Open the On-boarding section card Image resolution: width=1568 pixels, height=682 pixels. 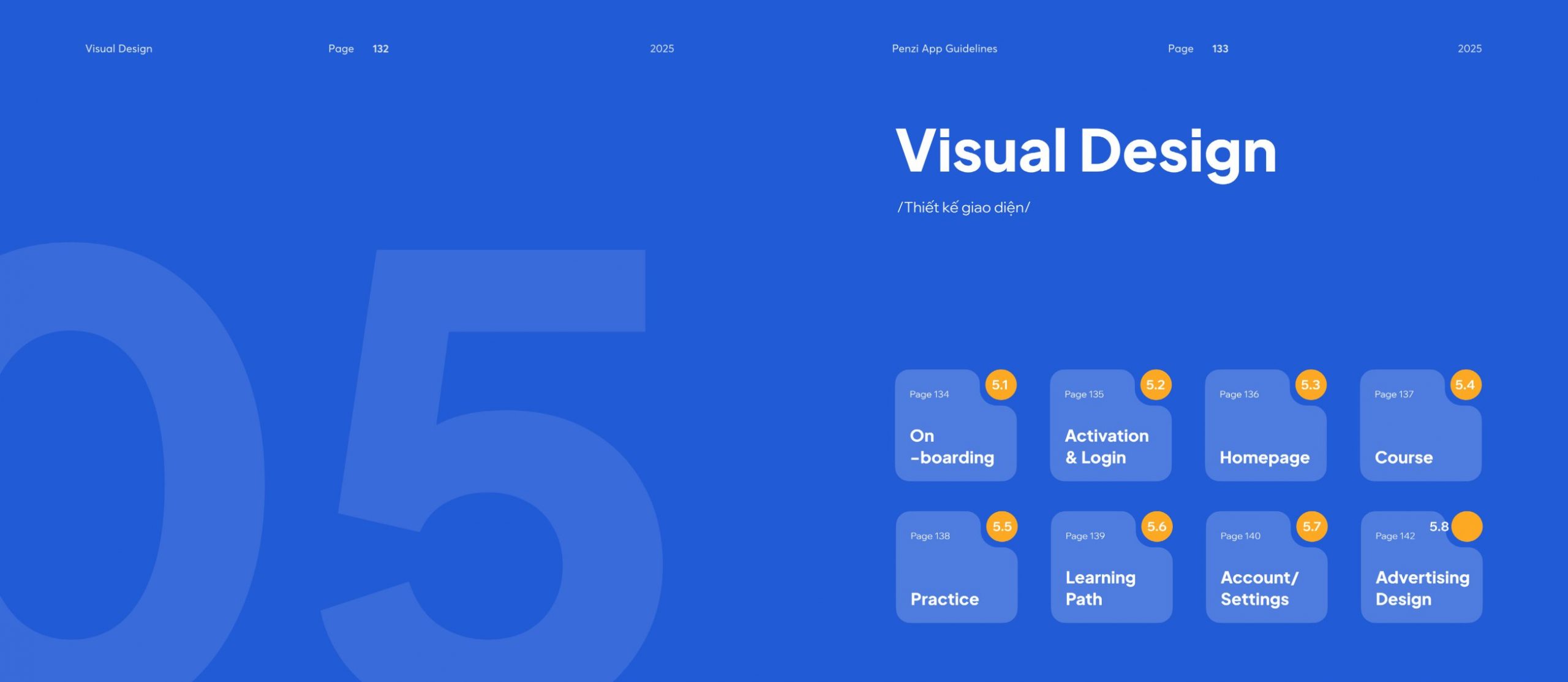(956, 425)
